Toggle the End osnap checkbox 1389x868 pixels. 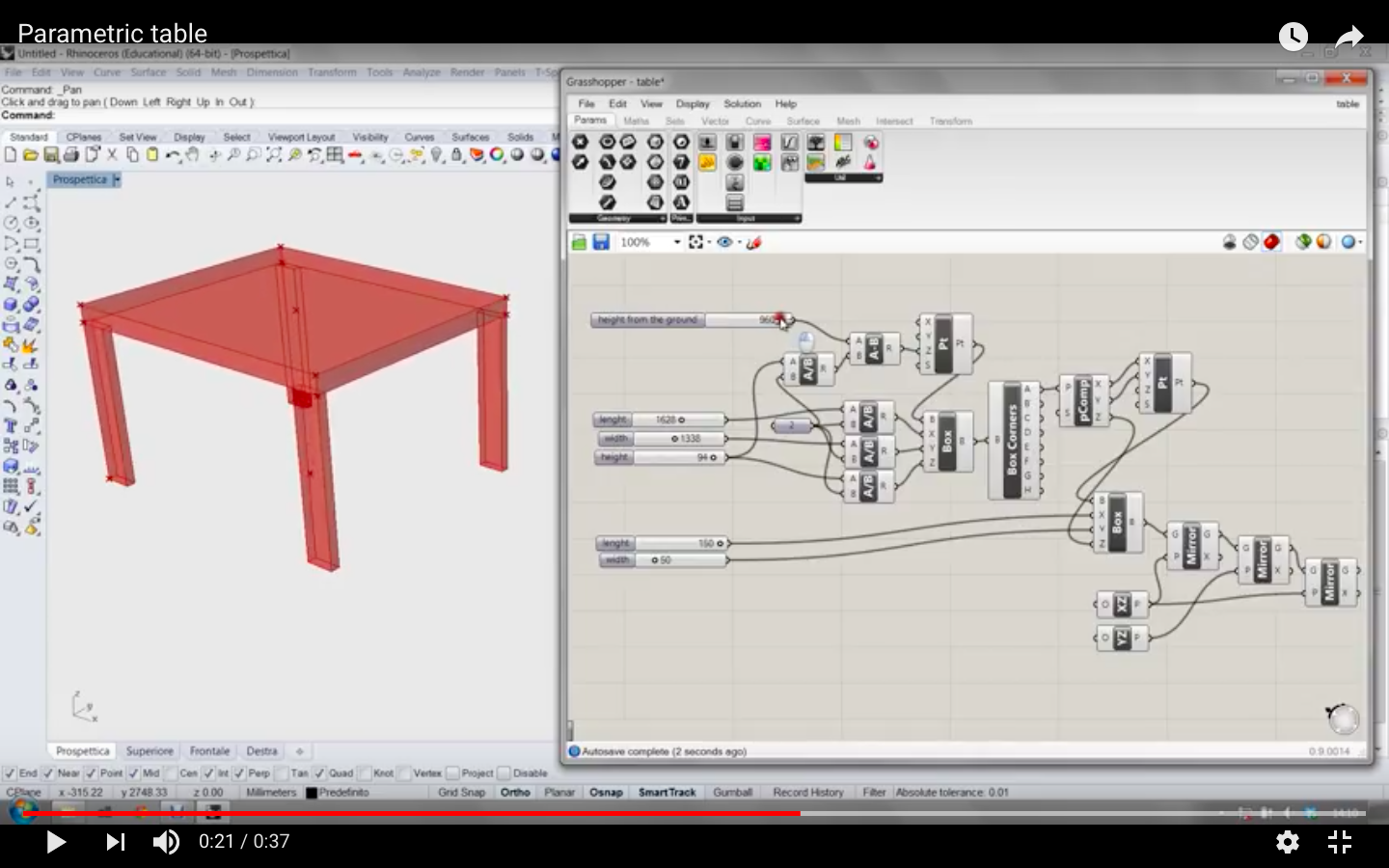pyautogui.click(x=13, y=773)
